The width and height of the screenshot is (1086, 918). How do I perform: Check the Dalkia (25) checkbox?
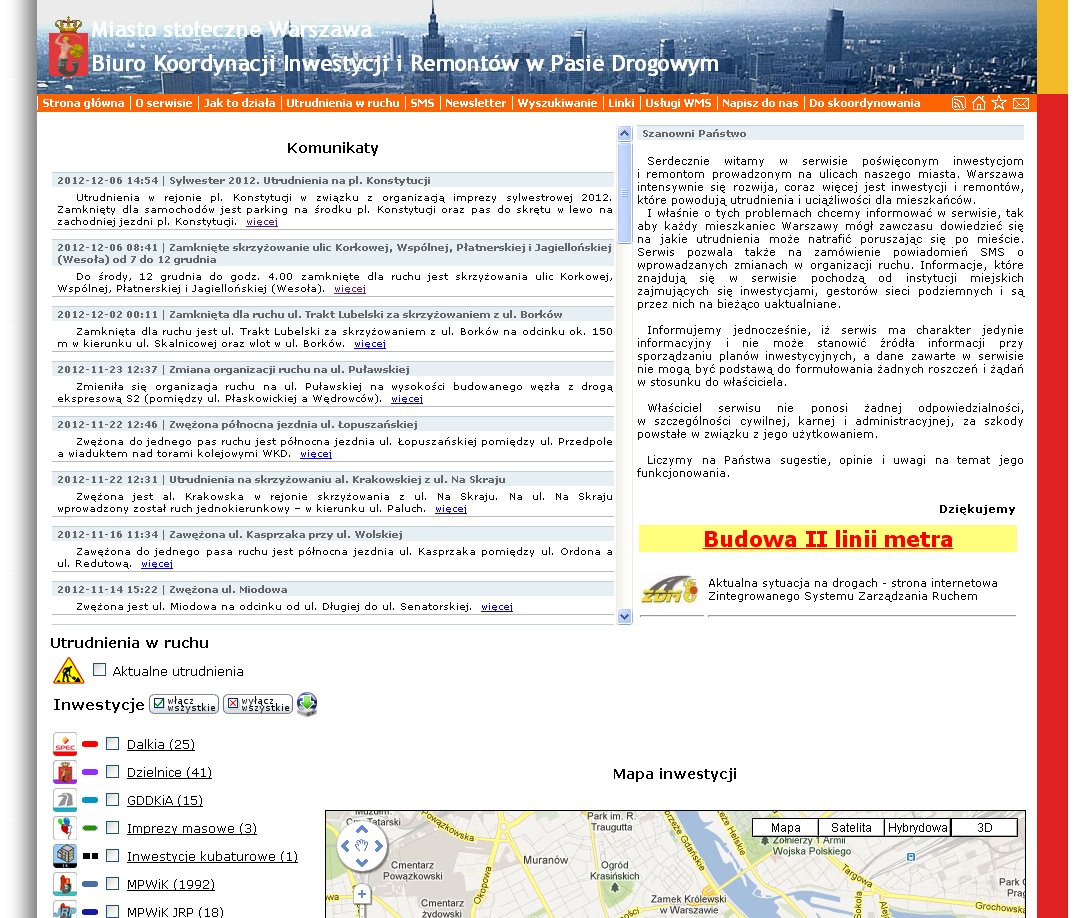[x=112, y=743]
